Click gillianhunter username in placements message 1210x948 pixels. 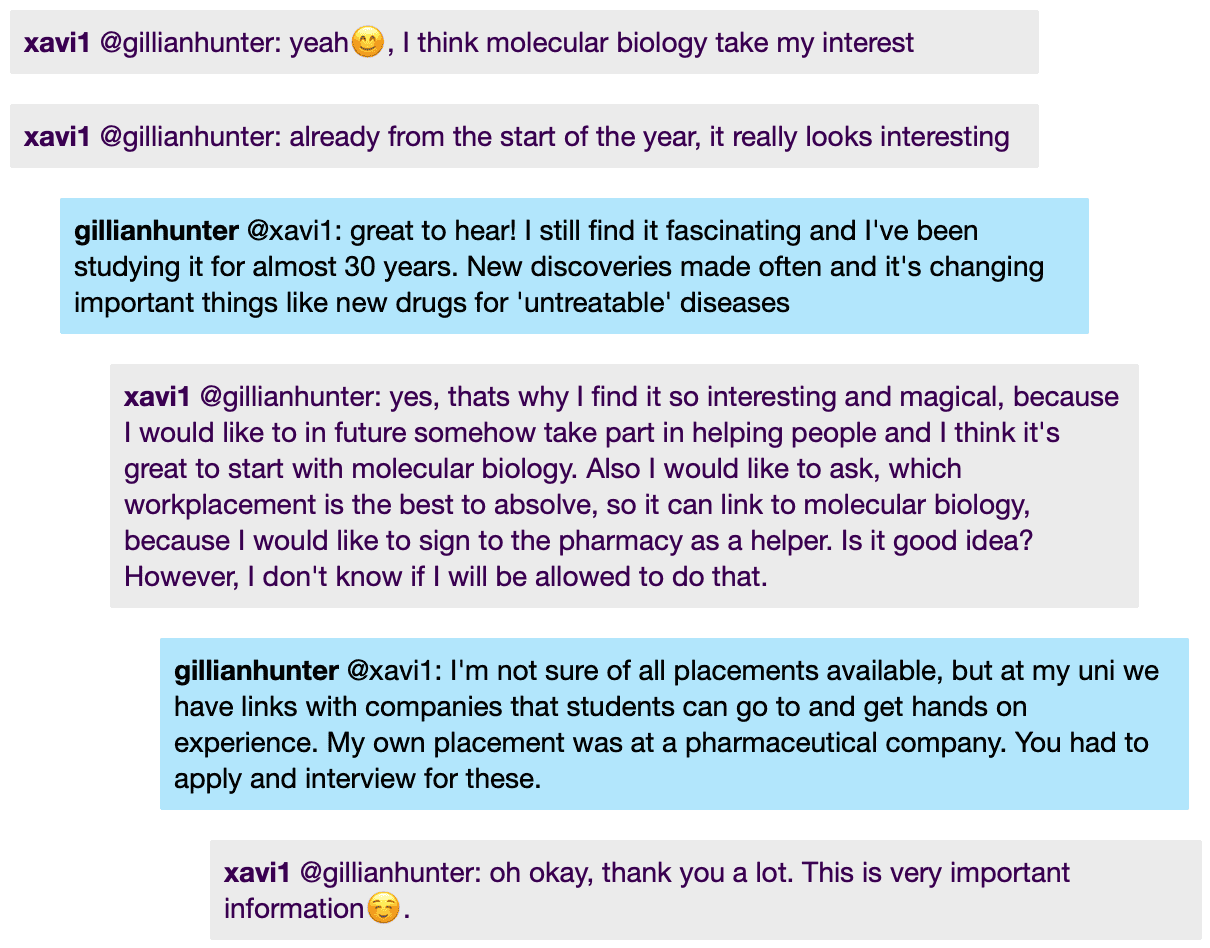pyautogui.click(x=256, y=670)
